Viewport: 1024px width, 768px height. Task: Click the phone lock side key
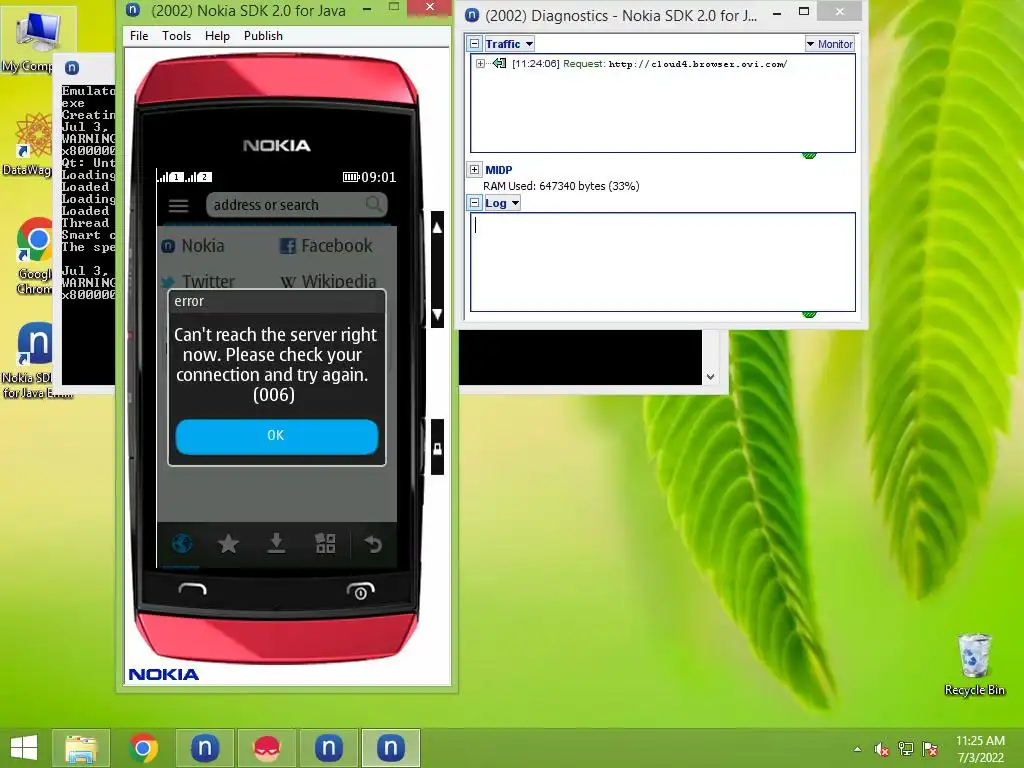pos(437,448)
